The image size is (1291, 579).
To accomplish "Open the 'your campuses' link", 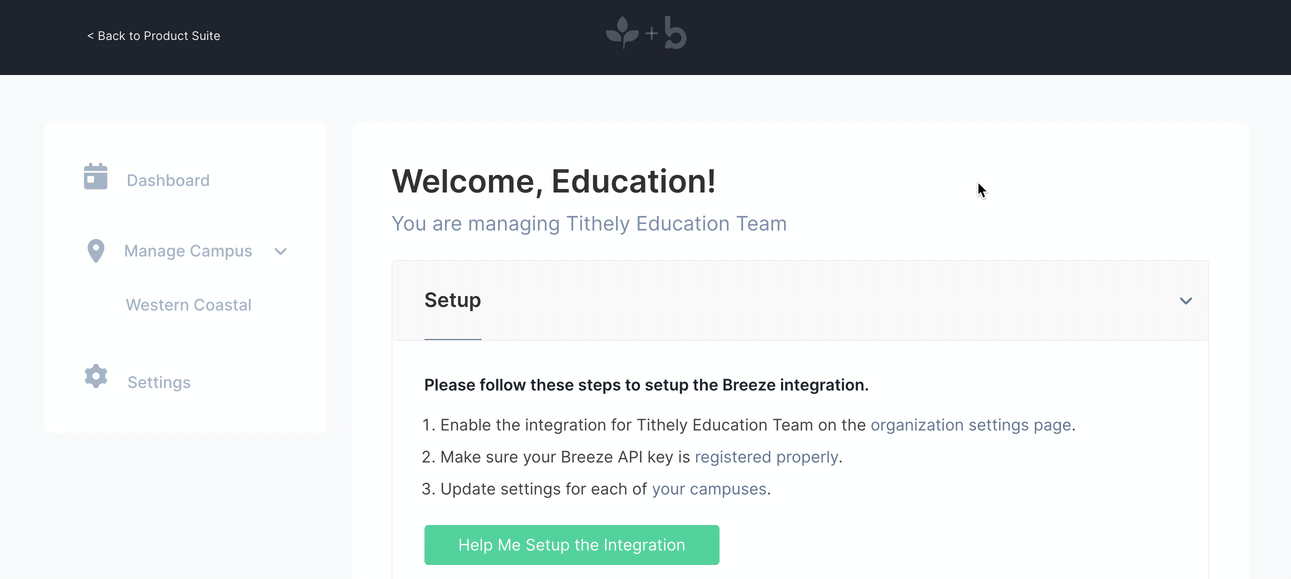I will [x=709, y=489].
